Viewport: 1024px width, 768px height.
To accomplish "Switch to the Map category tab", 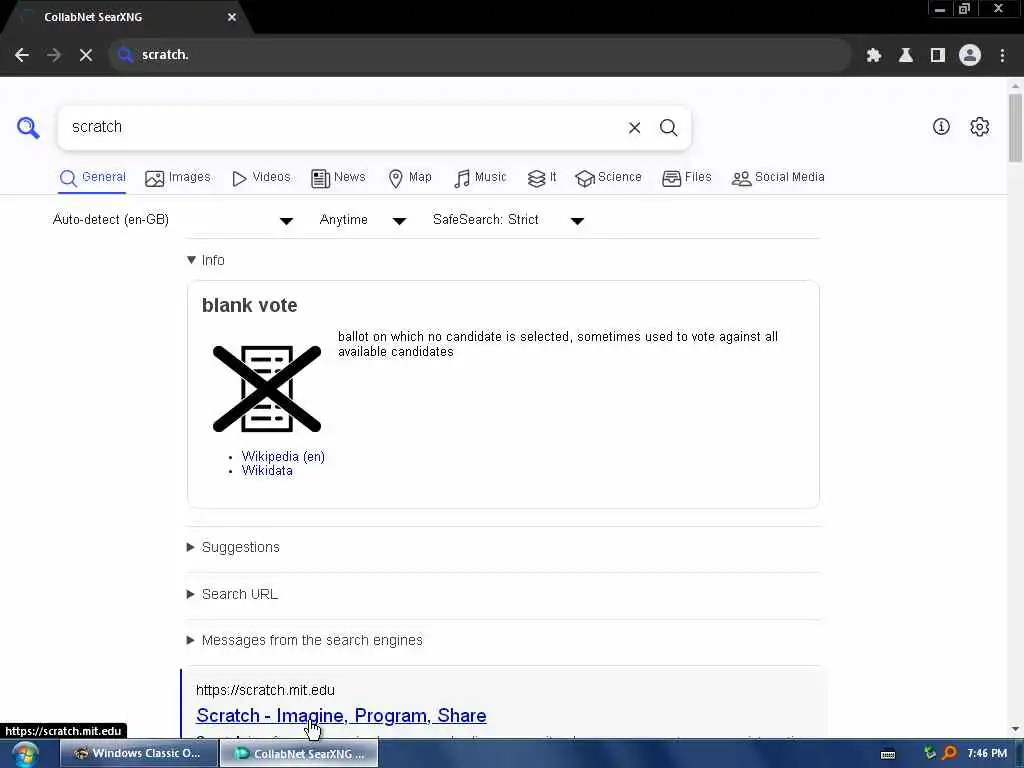I will coord(409,178).
